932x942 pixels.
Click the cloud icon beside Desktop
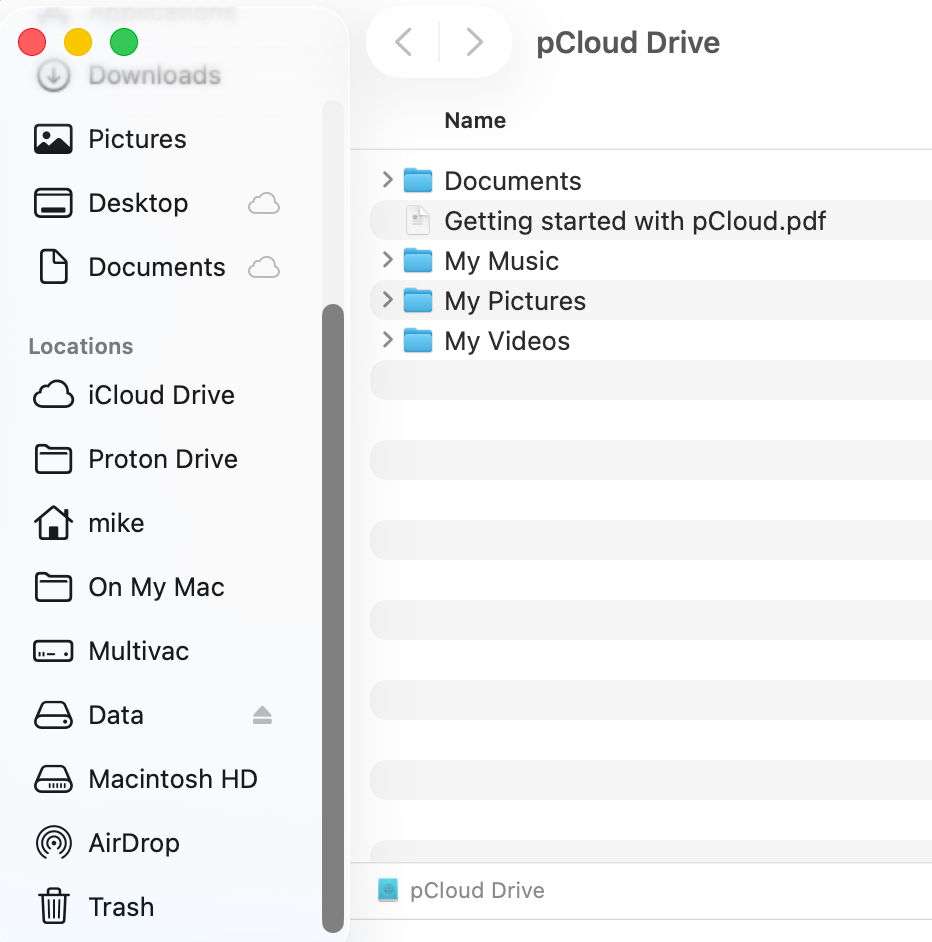(264, 204)
